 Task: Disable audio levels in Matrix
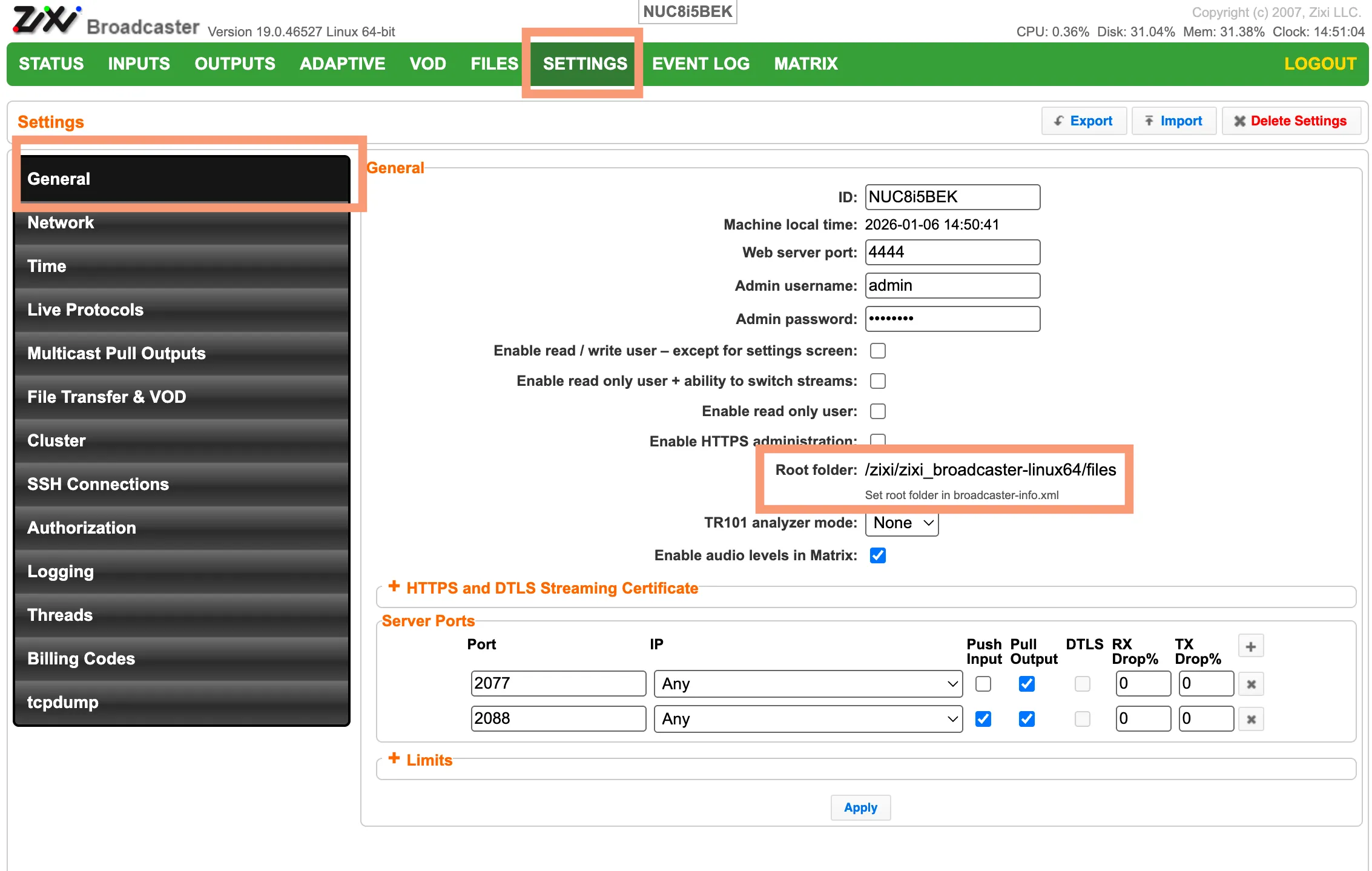877,555
